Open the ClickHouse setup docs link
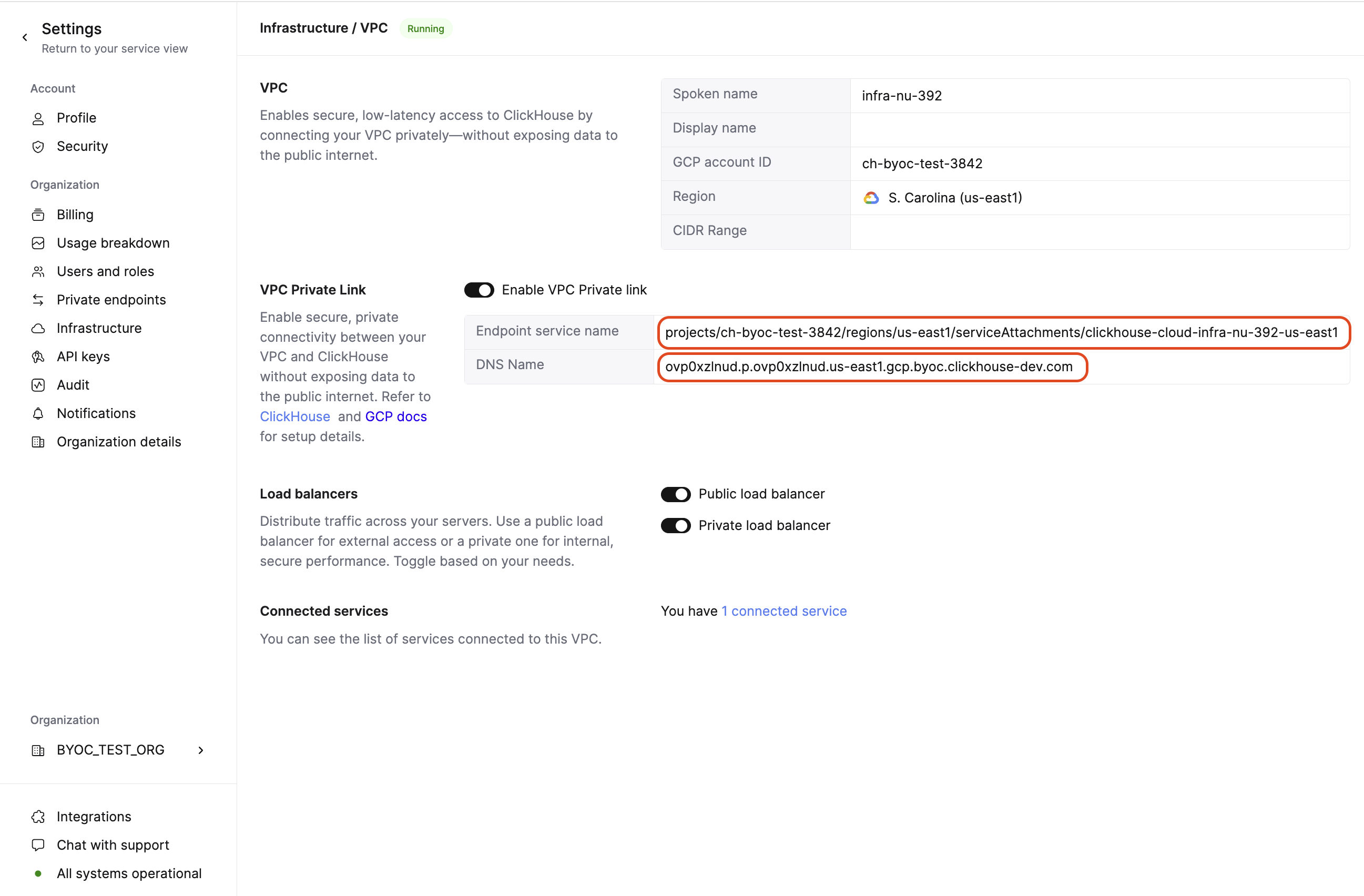The width and height of the screenshot is (1364, 896). coord(294,416)
